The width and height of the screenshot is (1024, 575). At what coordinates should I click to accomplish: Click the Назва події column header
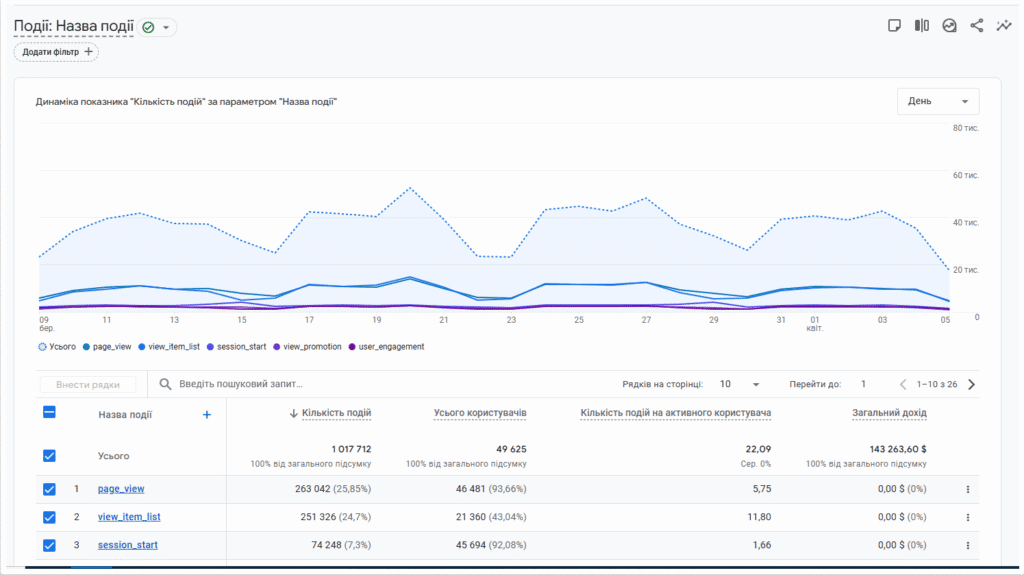[125, 415]
